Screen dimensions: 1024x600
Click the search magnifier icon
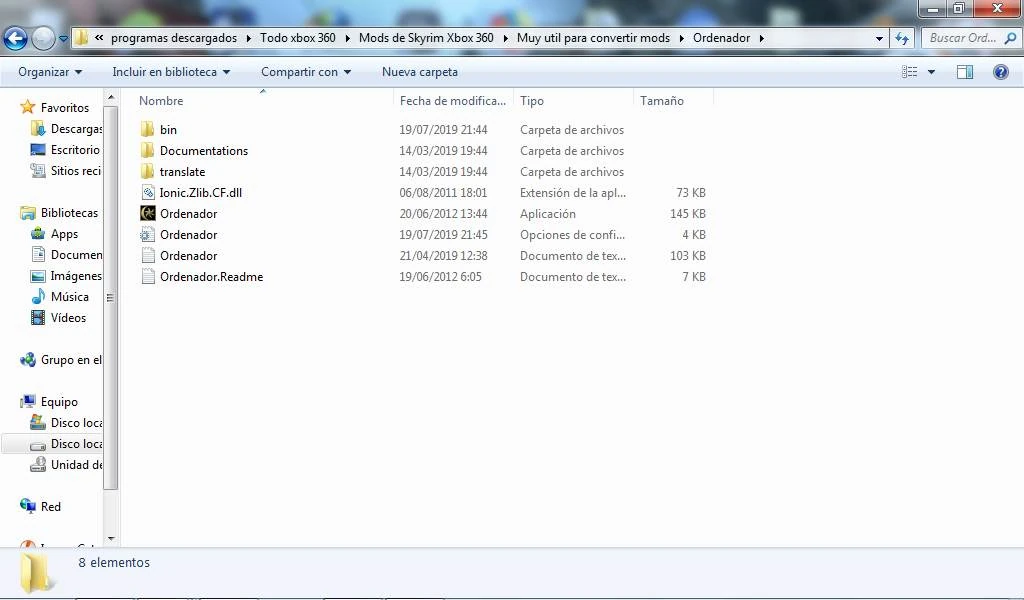[x=1010, y=39]
